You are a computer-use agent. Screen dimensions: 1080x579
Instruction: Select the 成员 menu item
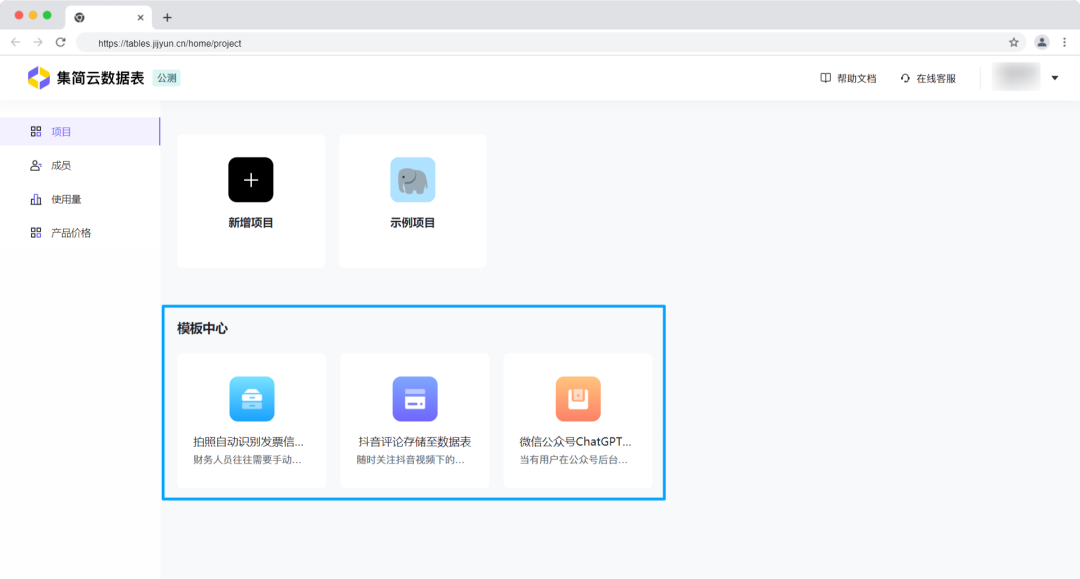click(x=80, y=165)
